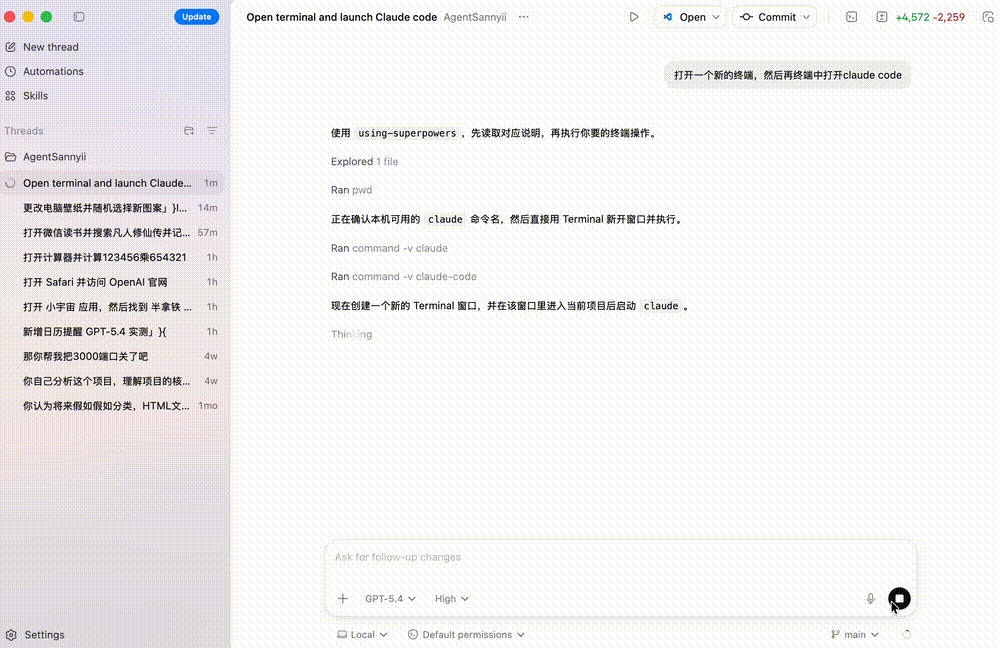
Task: Click the filter icon next to Threads
Action: 211,130
